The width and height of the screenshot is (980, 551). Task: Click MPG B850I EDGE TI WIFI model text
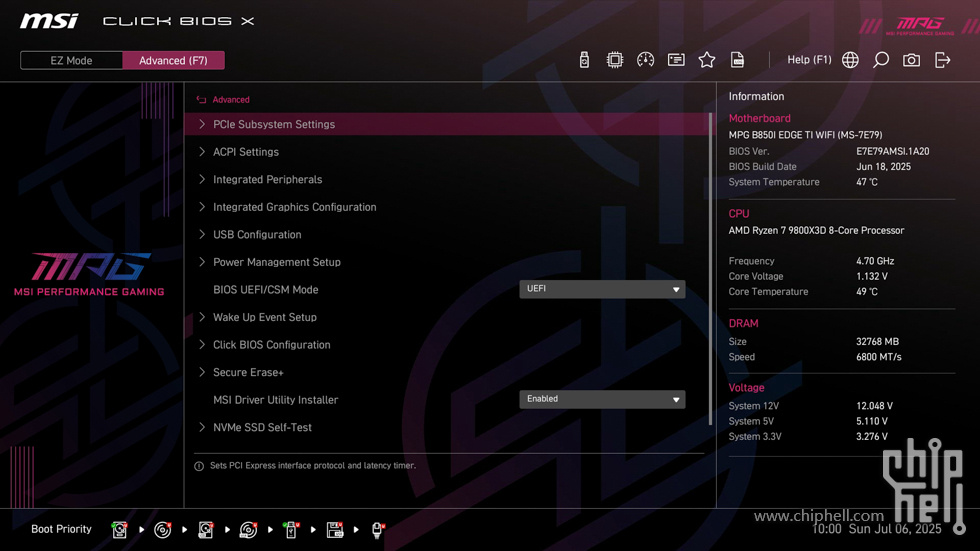click(806, 135)
